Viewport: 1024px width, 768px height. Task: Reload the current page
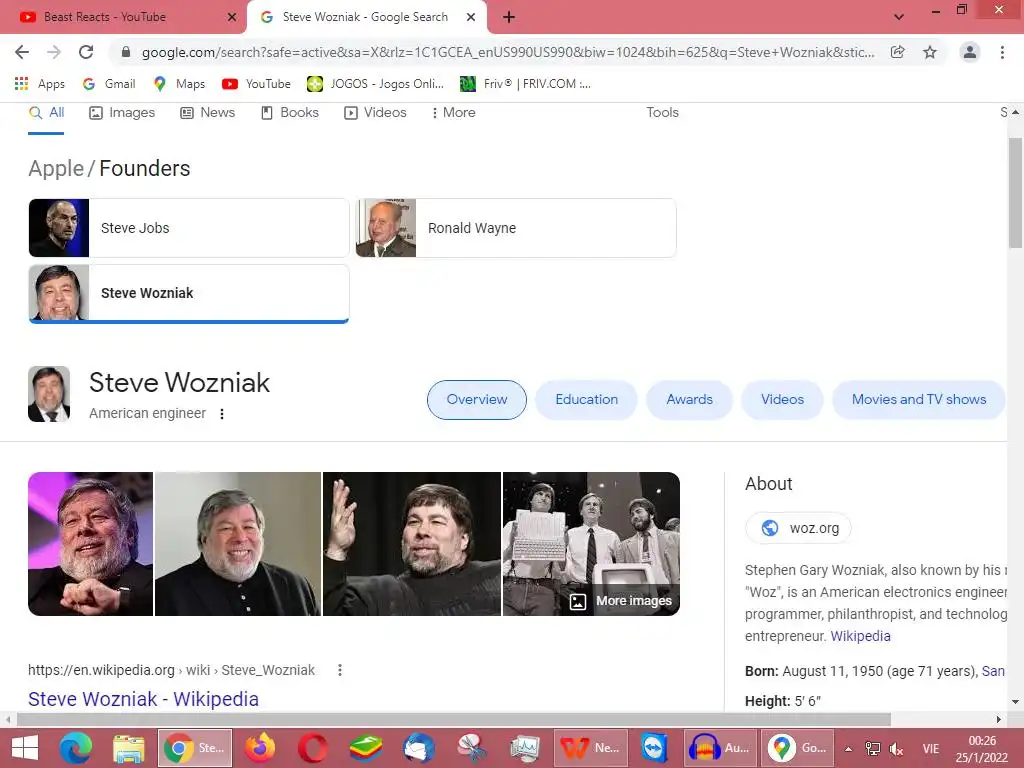pyautogui.click(x=86, y=52)
